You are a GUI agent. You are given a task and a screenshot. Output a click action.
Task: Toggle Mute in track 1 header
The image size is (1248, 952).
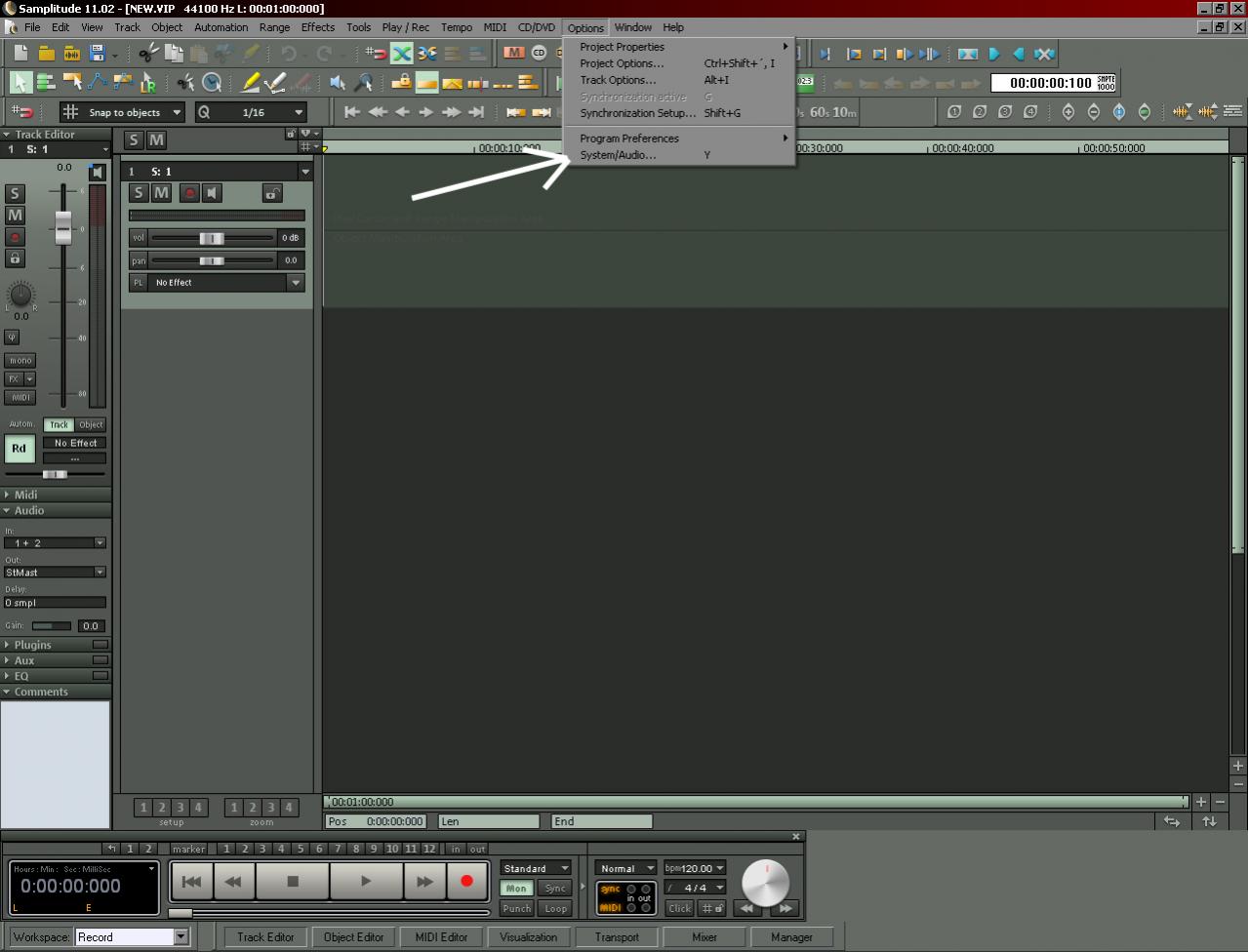tap(162, 193)
